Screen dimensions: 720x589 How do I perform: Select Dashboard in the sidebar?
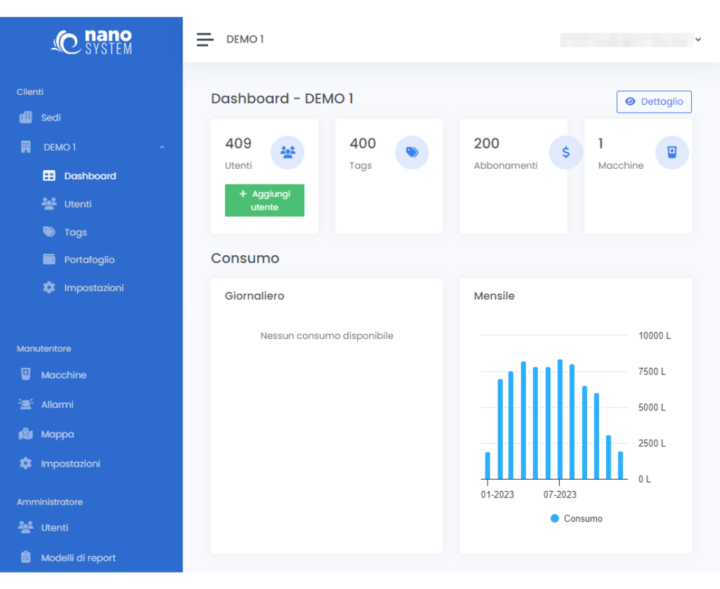(x=89, y=176)
